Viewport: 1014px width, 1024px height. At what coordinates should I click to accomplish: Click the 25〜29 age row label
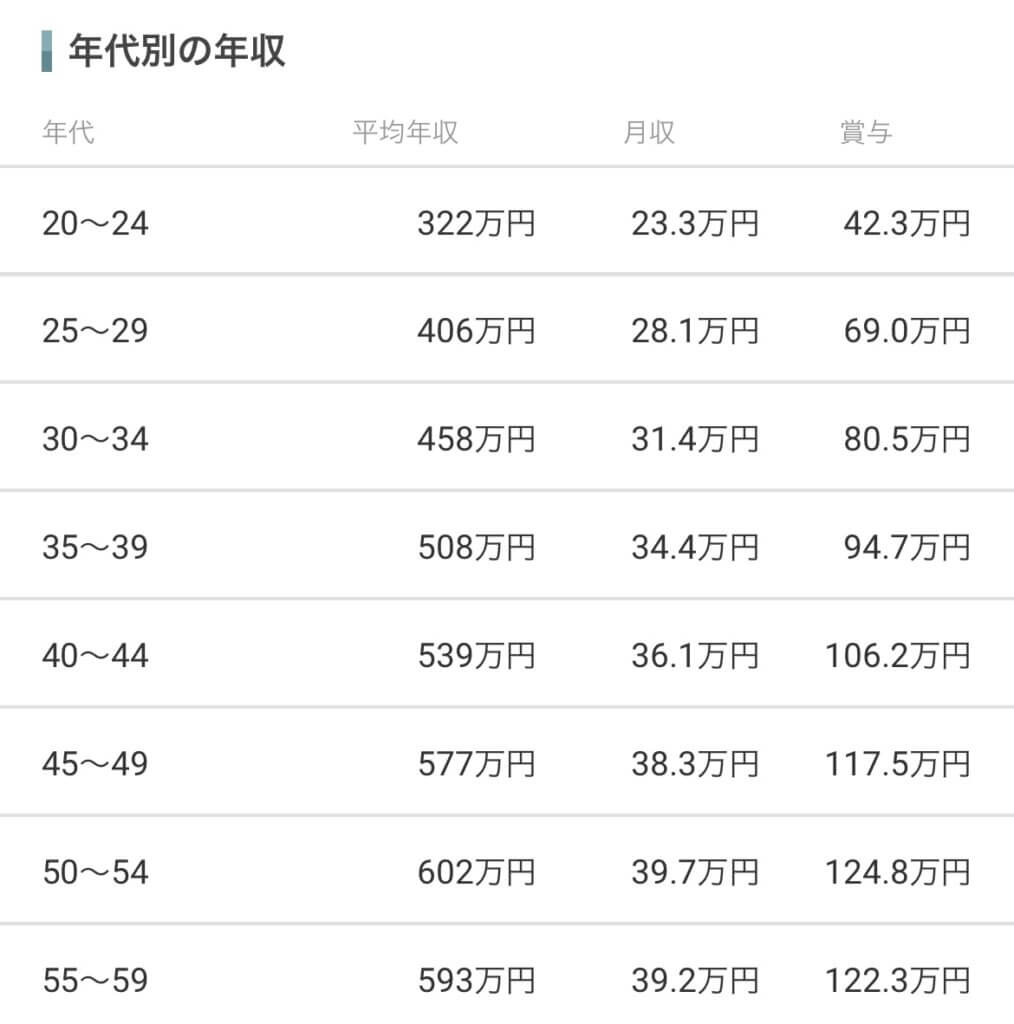click(x=95, y=331)
